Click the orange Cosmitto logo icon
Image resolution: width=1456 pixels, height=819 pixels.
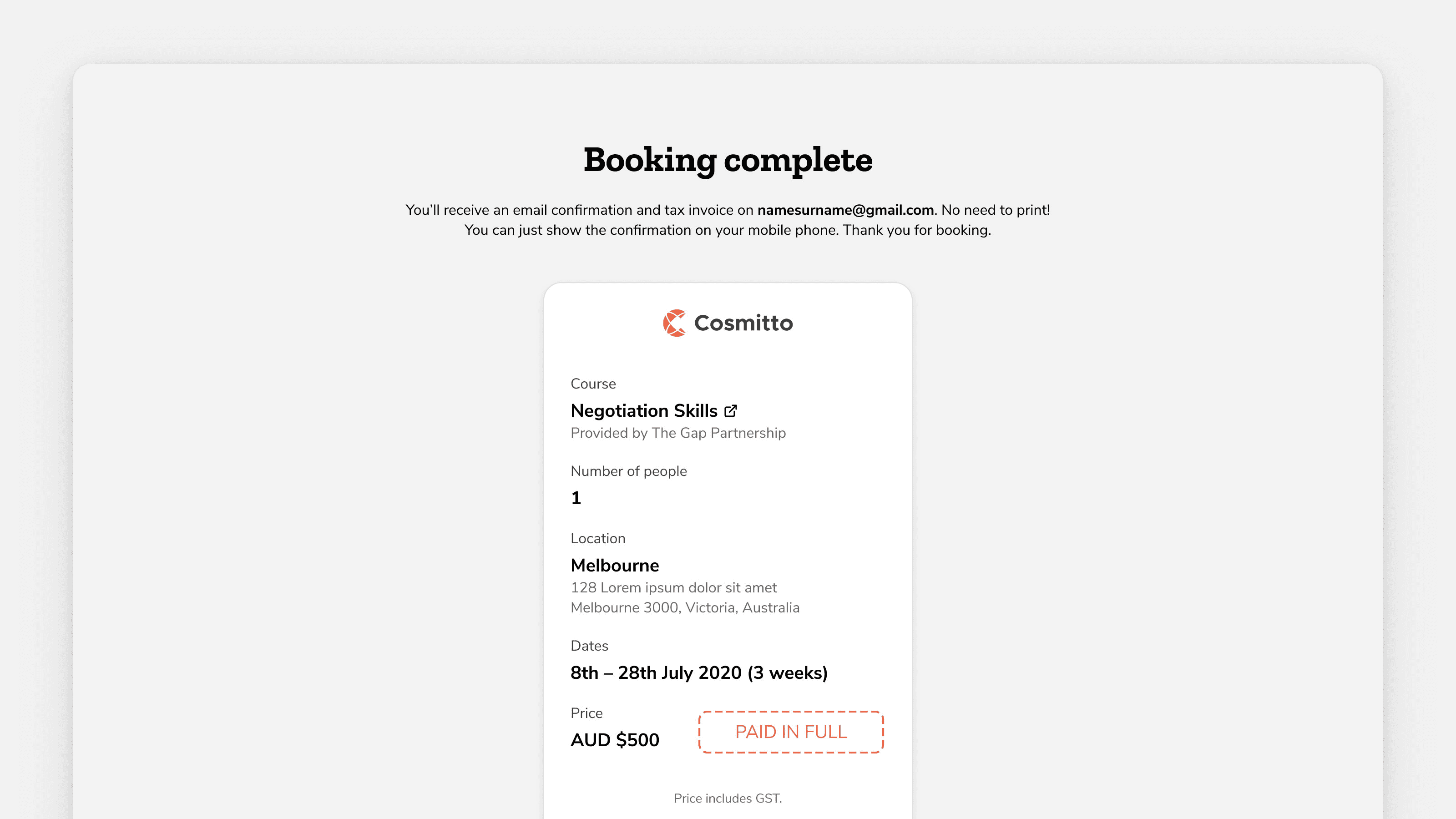point(674,323)
